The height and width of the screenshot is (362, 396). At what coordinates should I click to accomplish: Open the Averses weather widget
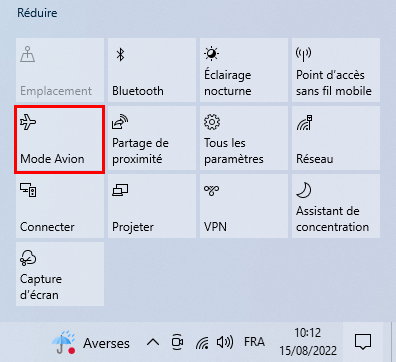90,342
